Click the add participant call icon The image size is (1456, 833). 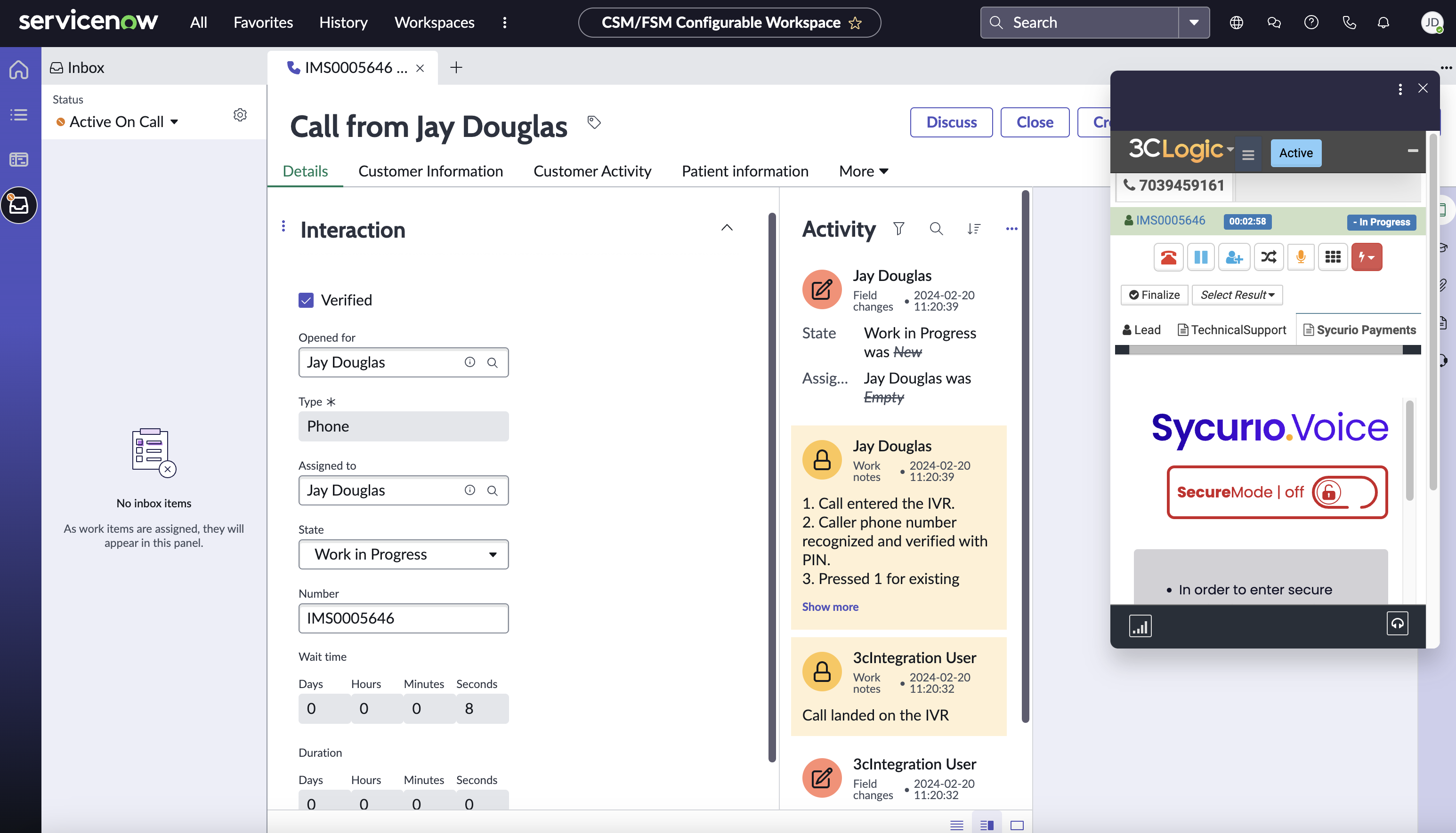[1233, 257]
